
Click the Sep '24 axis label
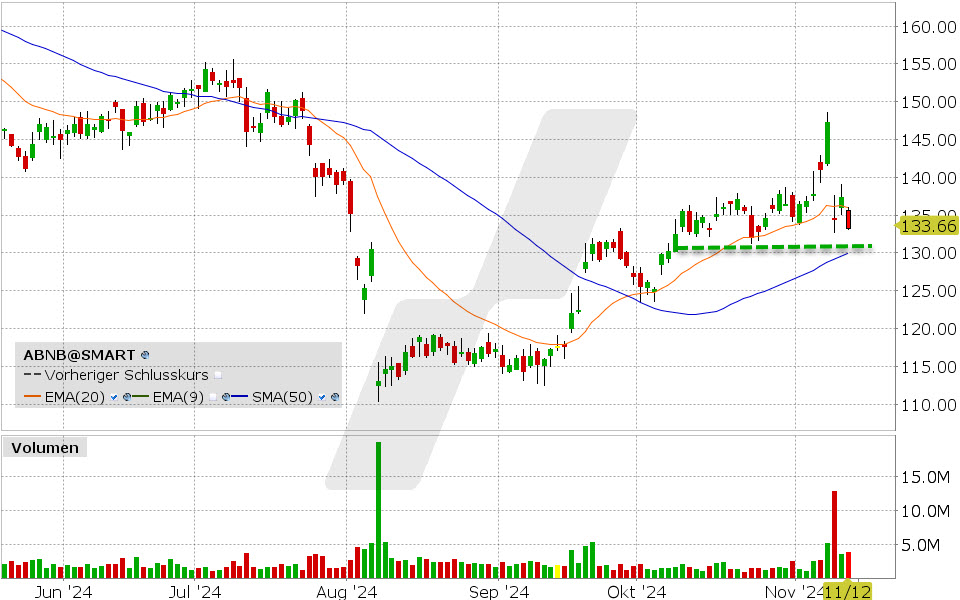point(498,591)
